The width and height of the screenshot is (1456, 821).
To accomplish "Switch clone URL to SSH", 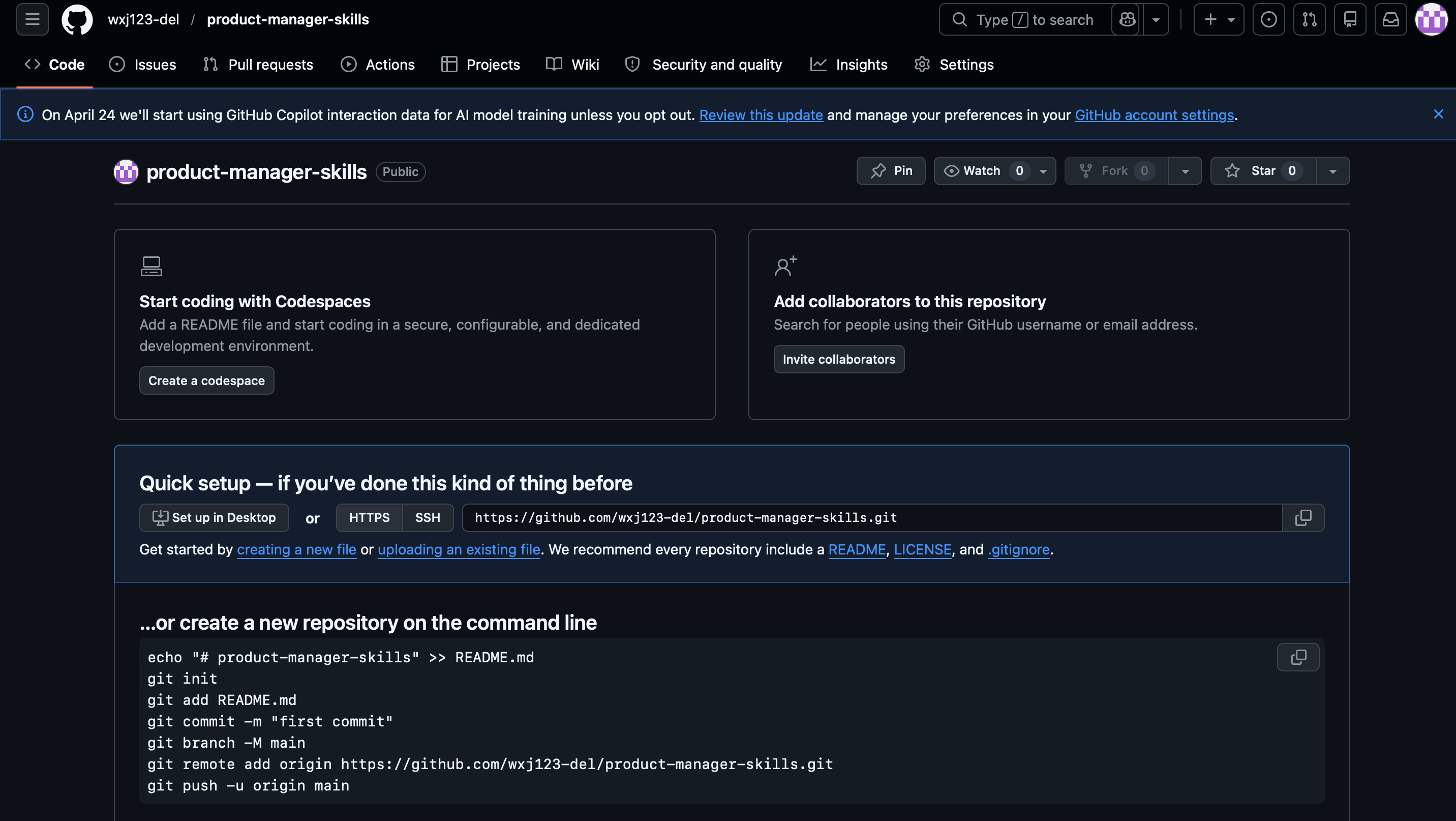I will (x=428, y=517).
